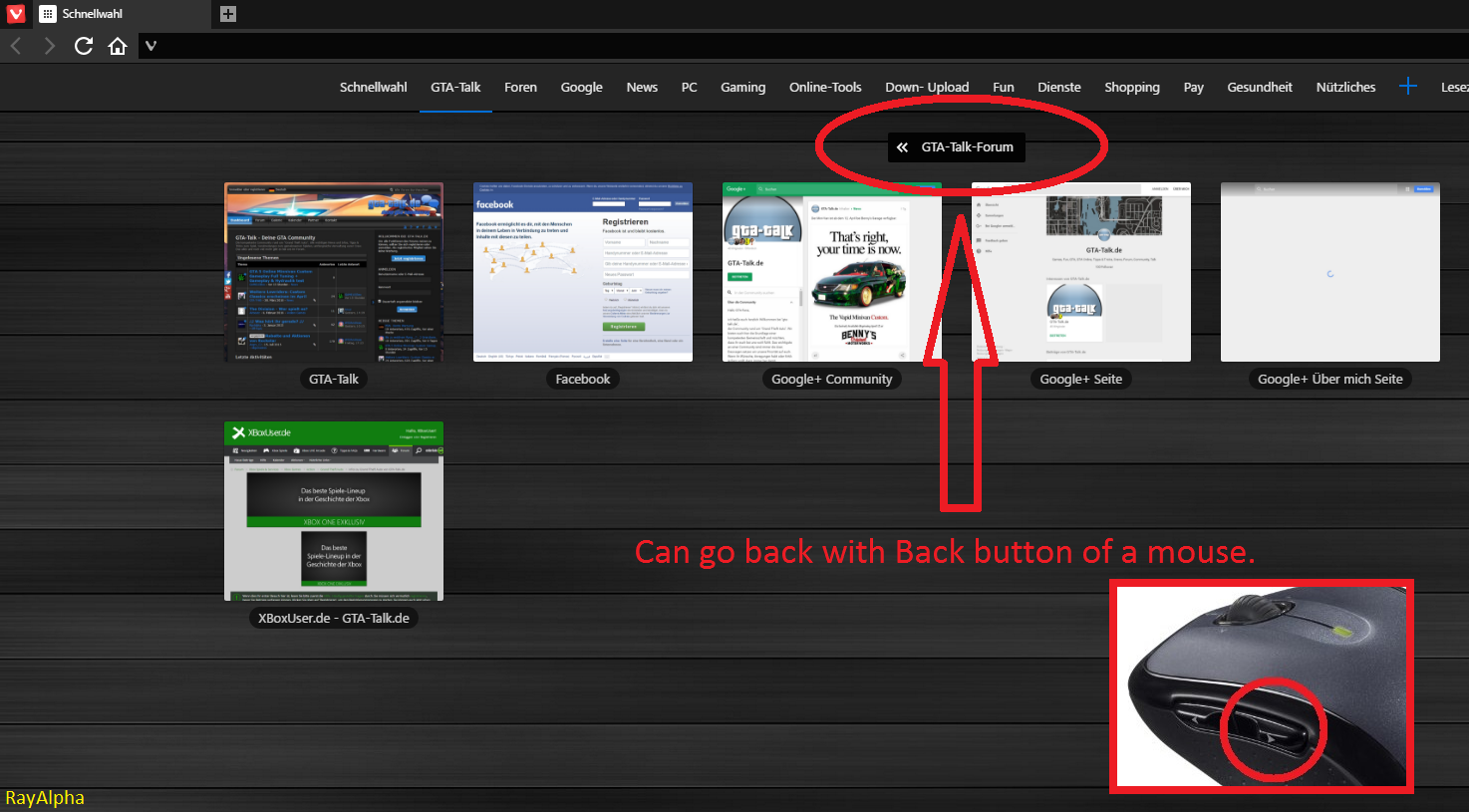Click the Vivaldi V address bar icon
Screen dimensions: 1469x812
tap(150, 46)
